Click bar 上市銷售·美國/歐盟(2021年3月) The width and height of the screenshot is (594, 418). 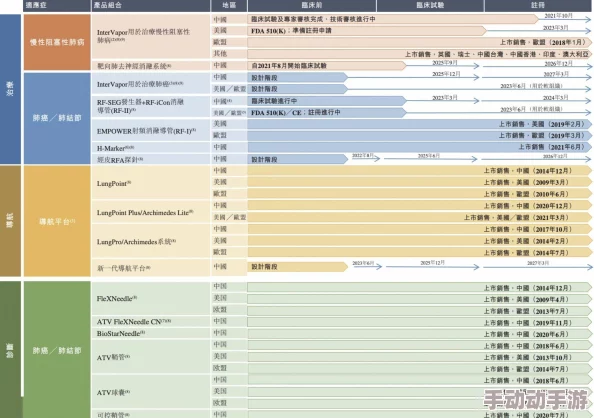[x=420, y=218]
